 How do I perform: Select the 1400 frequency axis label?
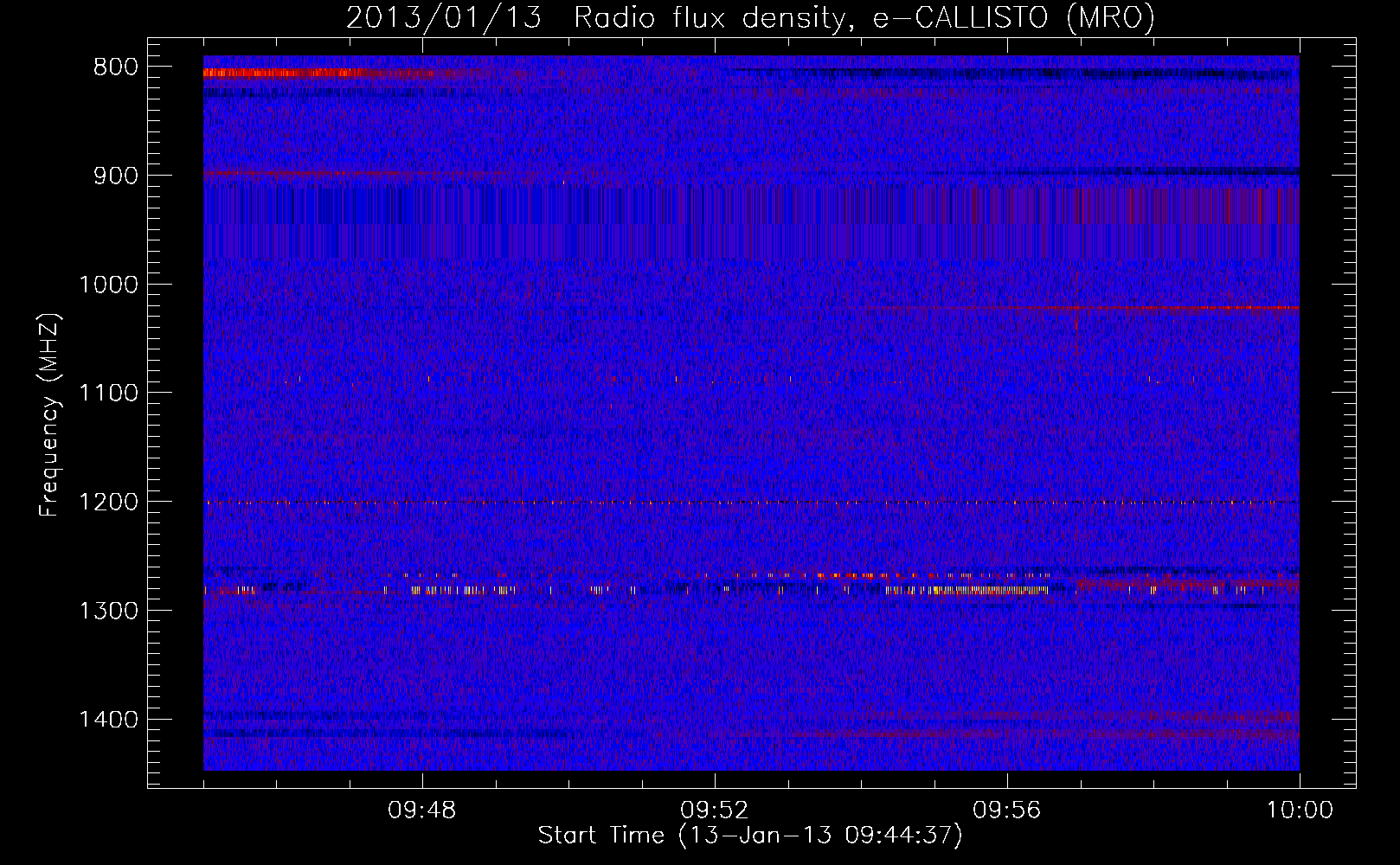[108, 720]
